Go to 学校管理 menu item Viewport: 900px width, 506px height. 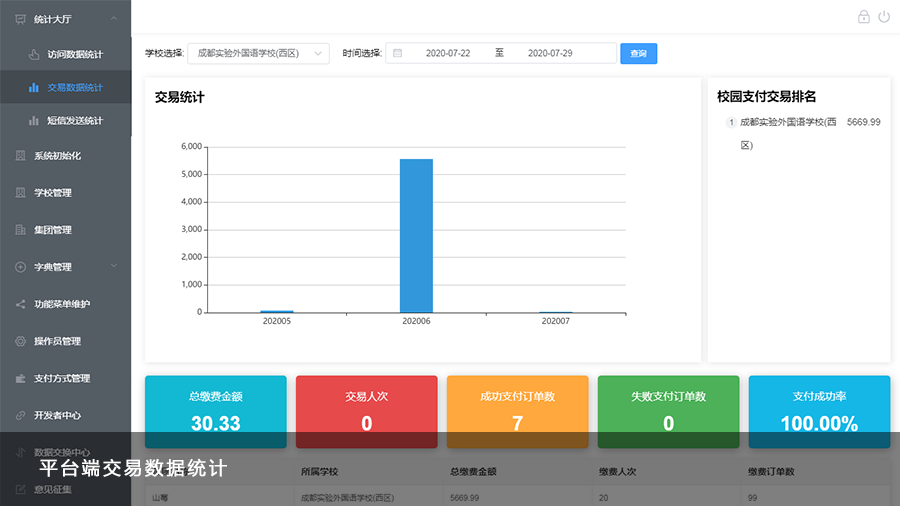coord(66,193)
